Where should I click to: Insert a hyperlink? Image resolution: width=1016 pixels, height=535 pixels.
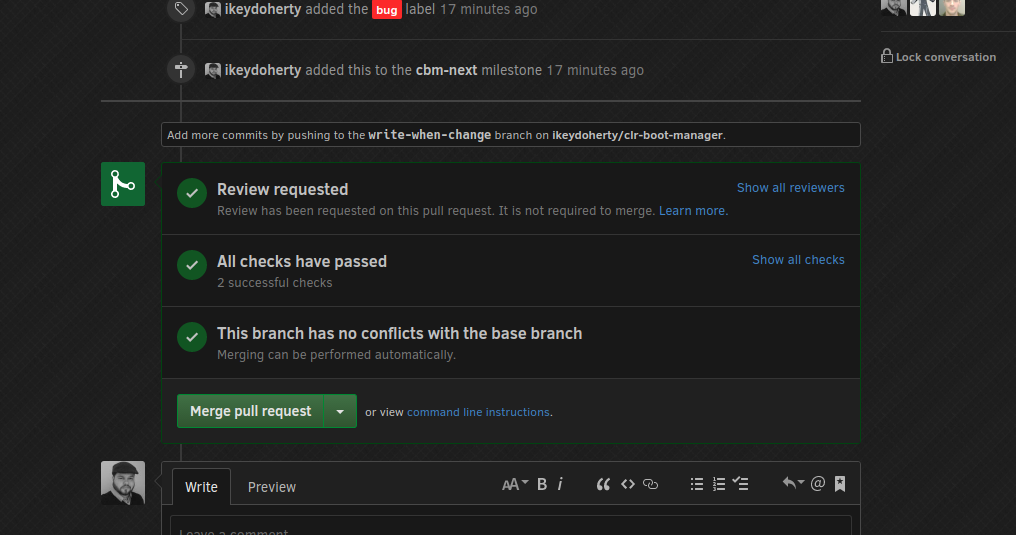click(x=651, y=484)
